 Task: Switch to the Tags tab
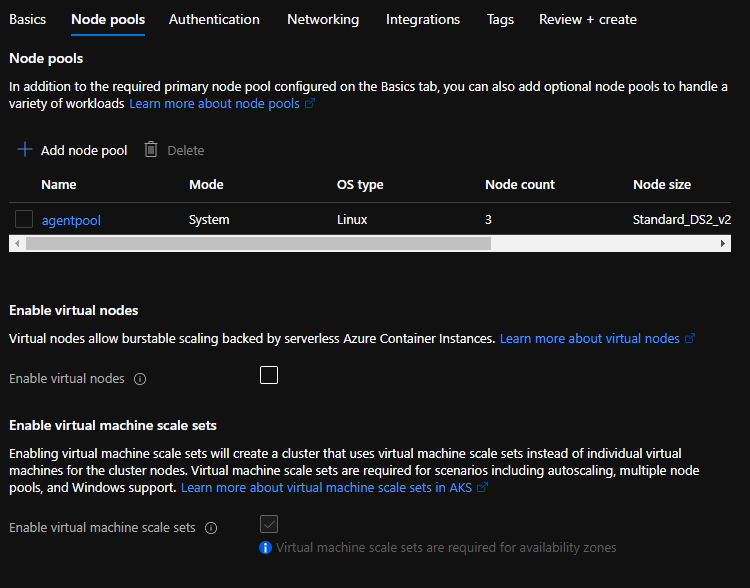(x=500, y=19)
